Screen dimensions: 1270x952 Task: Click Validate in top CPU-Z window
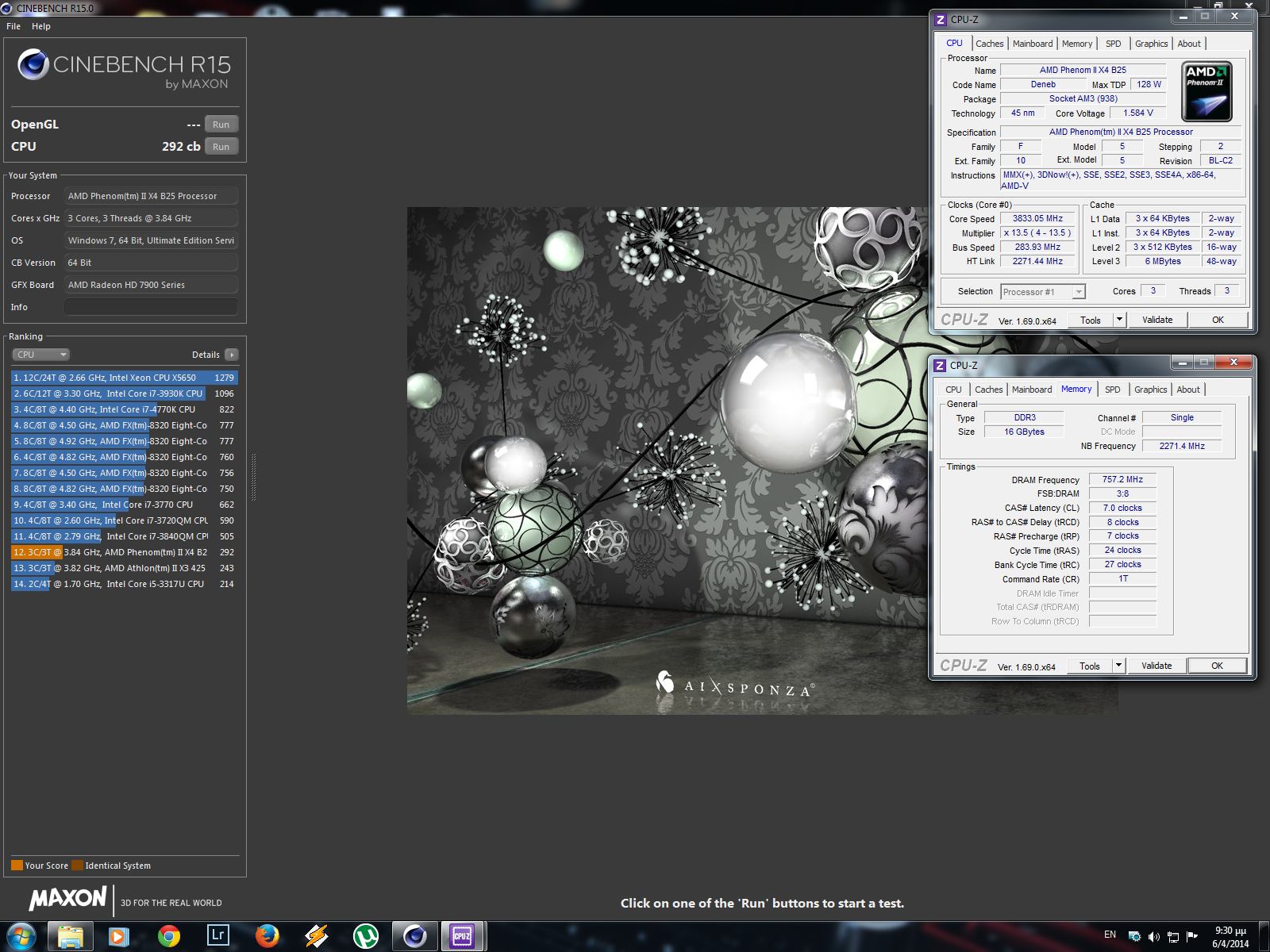1157,320
